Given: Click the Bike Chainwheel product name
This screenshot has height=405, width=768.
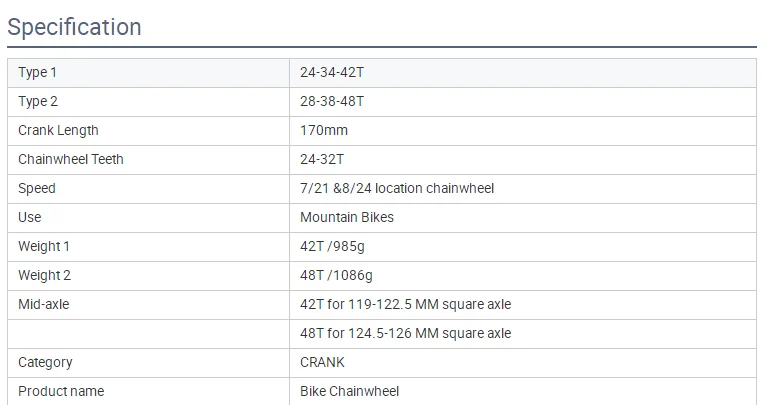Looking at the screenshot, I should tap(349, 392).
